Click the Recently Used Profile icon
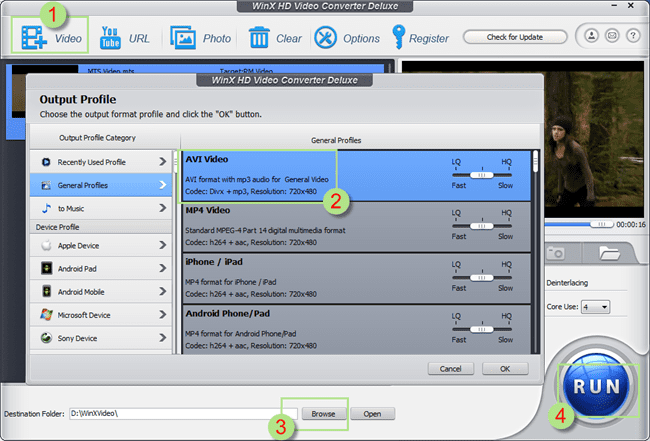This screenshot has width=650, height=441. [46, 162]
